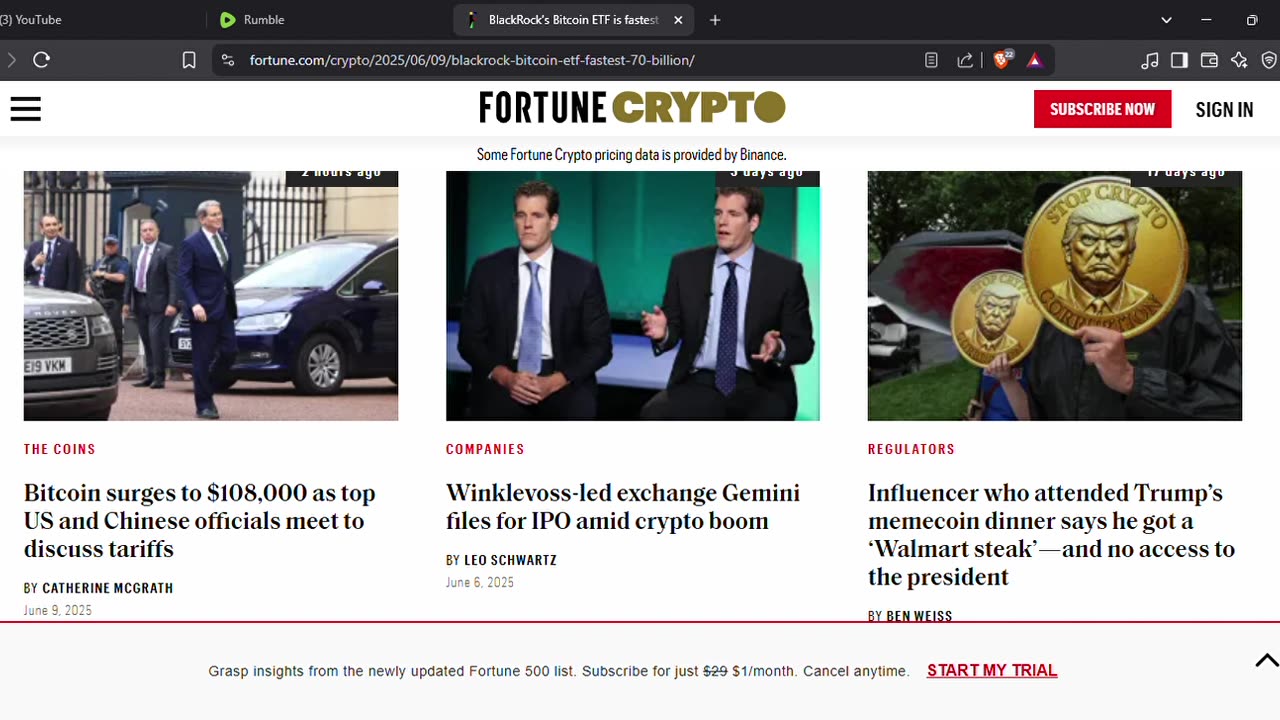The height and width of the screenshot is (720, 1280).
Task: View site information icon in address bar
Action: tap(228, 60)
